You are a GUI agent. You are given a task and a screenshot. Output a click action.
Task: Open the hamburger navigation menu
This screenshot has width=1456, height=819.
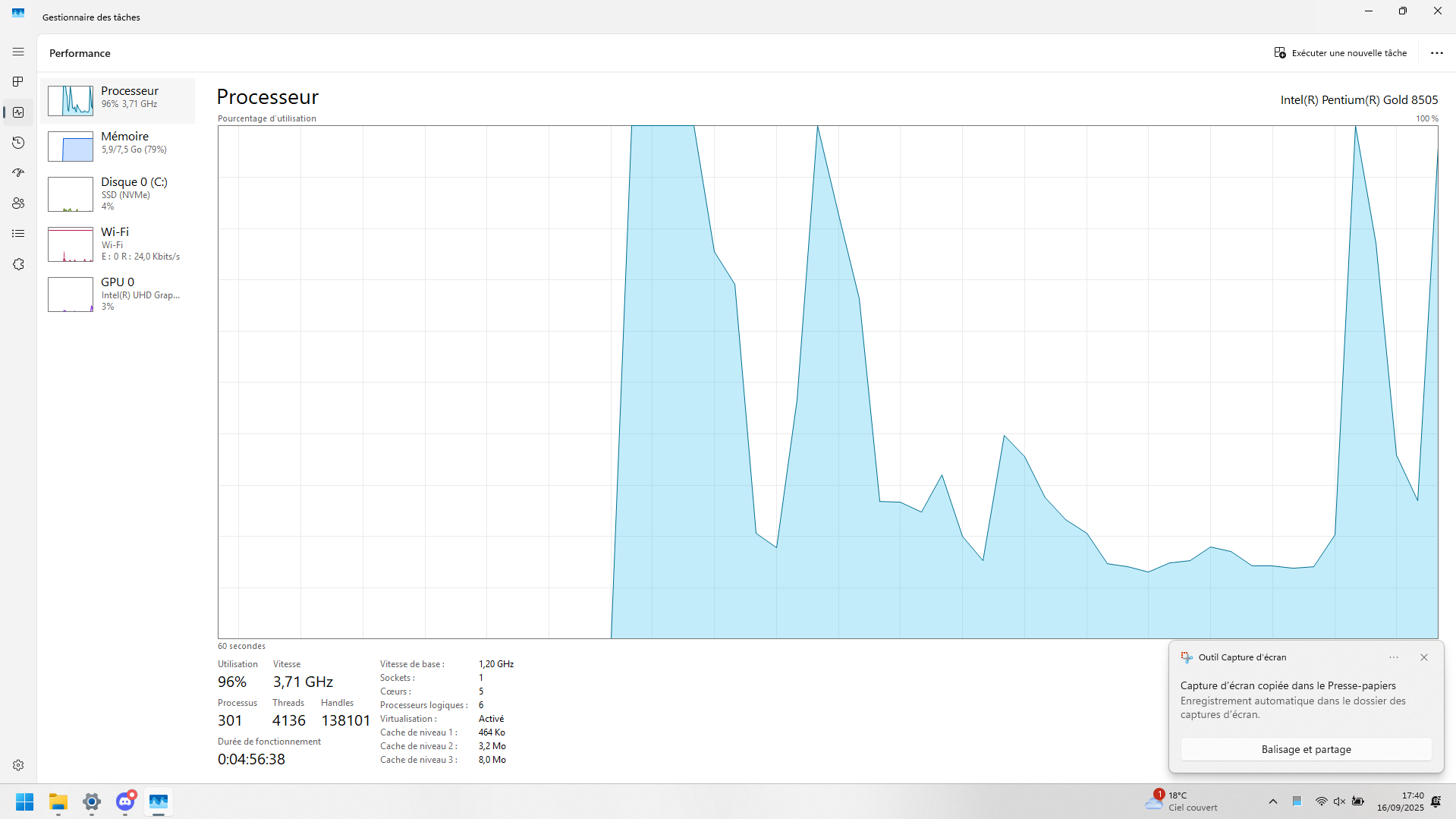click(18, 52)
